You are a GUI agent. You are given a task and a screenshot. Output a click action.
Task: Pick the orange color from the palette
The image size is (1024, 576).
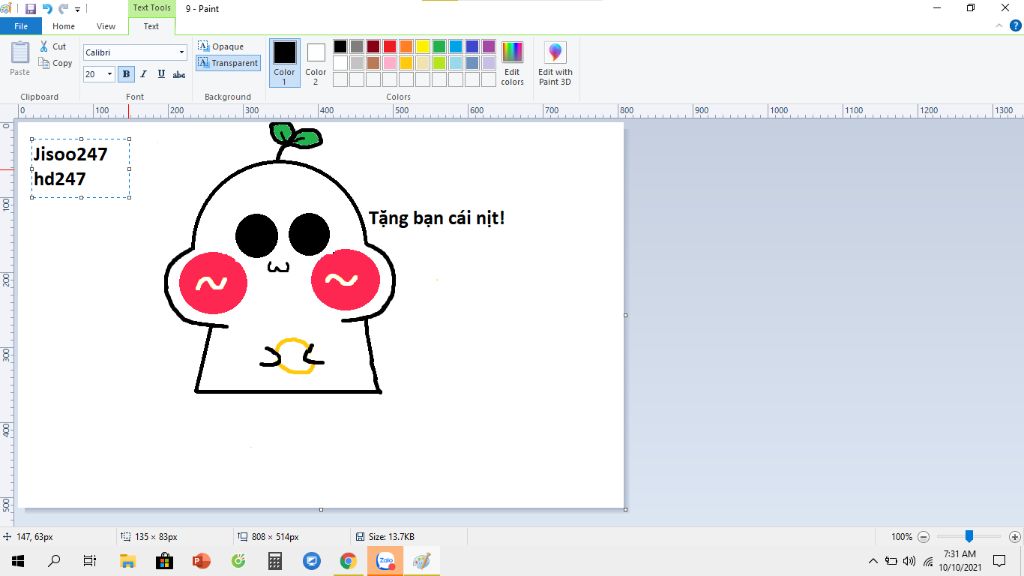406,46
